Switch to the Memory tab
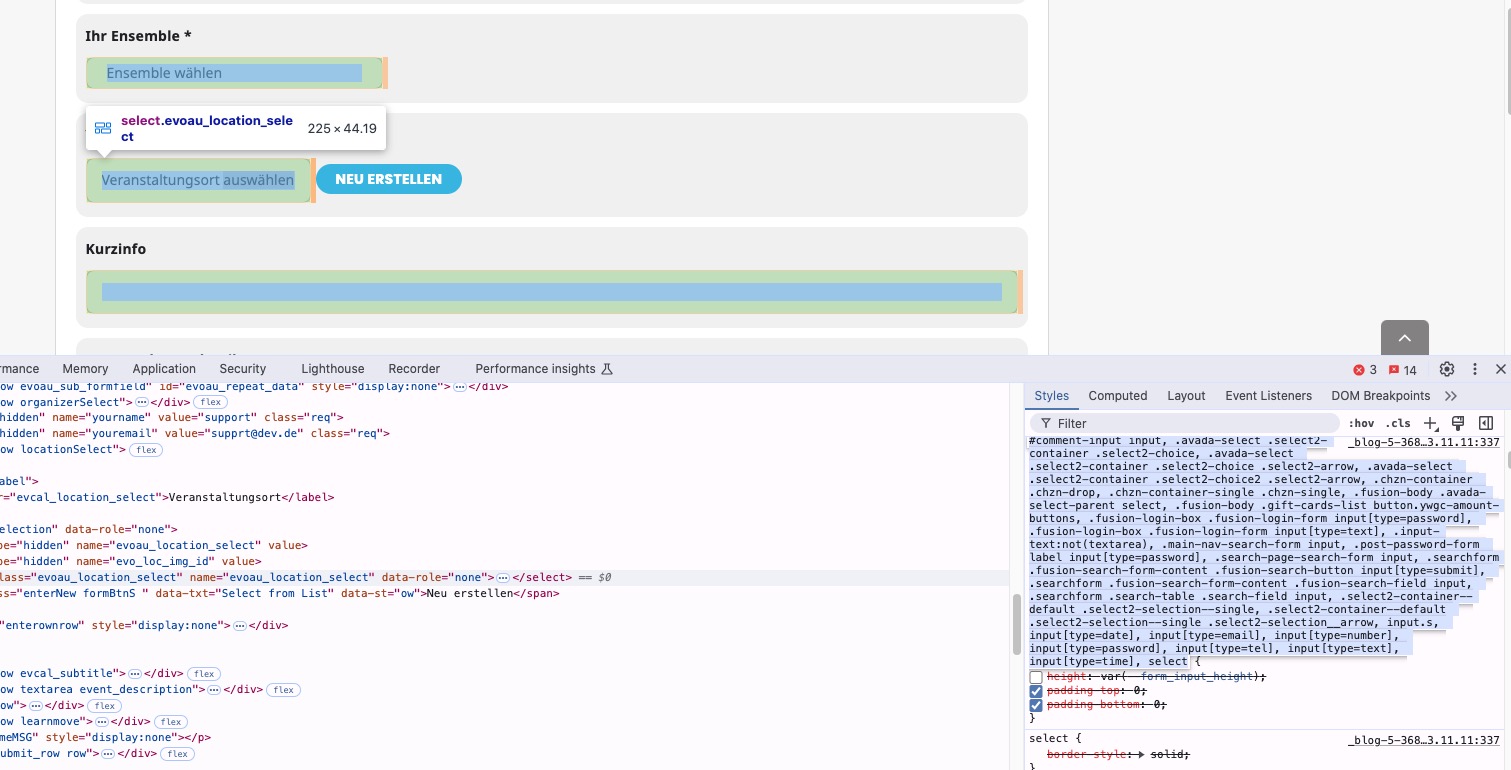This screenshot has width=1511, height=770. tap(85, 369)
